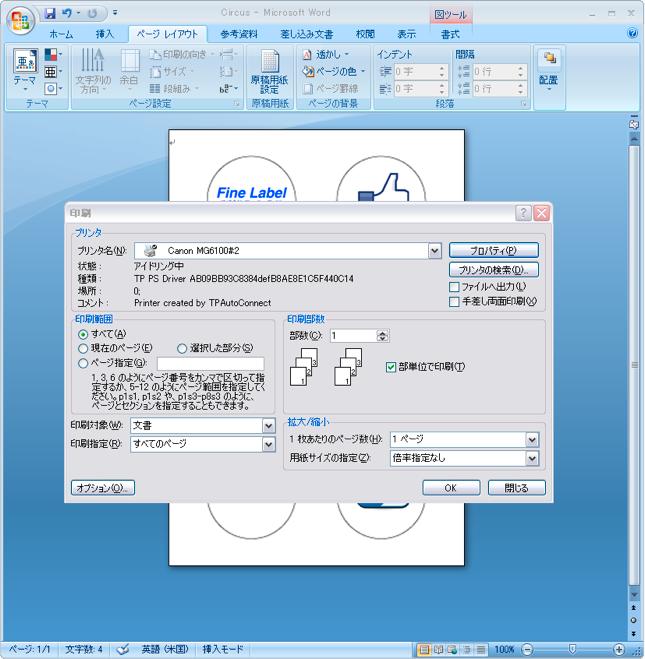This screenshot has width=645, height=659.
Task: Switch to outline view icon
Action: point(466,650)
